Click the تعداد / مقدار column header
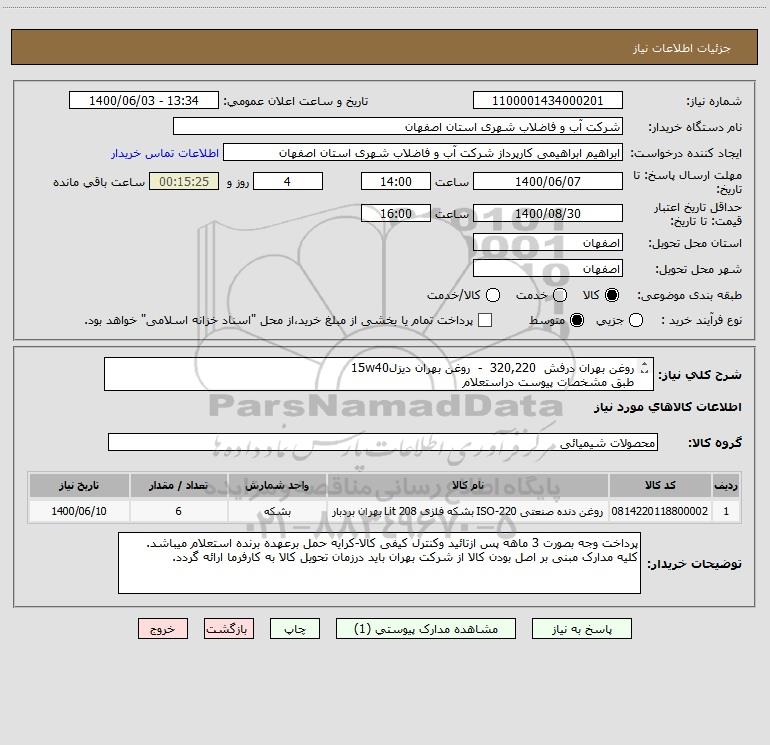Screen dimensions: 770x745 point(178,485)
